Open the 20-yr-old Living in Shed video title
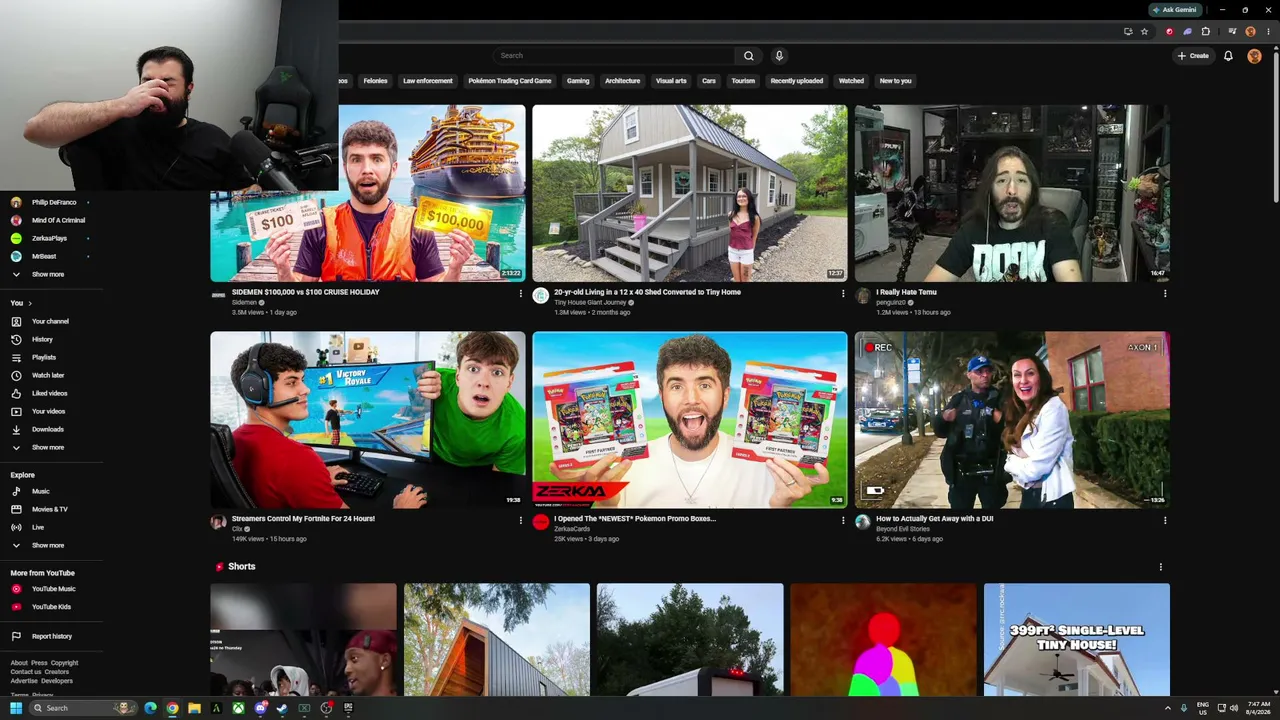Viewport: 1280px width, 720px height. tap(648, 292)
